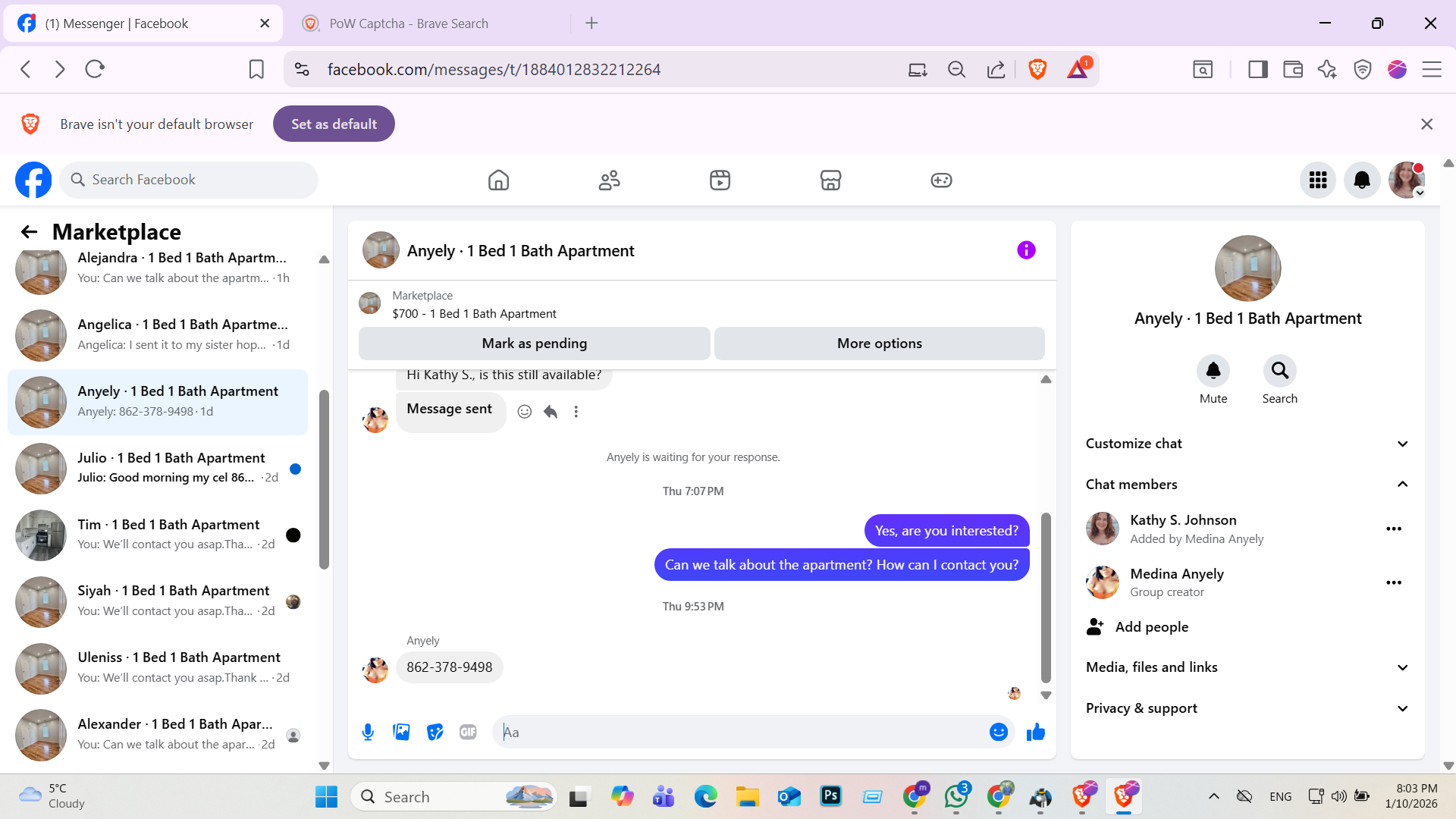Reply to the 'Message sent' bubble

[551, 412]
